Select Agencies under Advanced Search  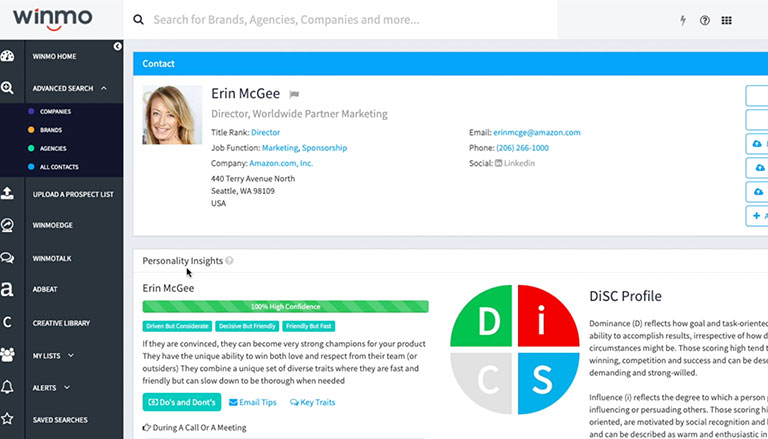click(x=53, y=148)
